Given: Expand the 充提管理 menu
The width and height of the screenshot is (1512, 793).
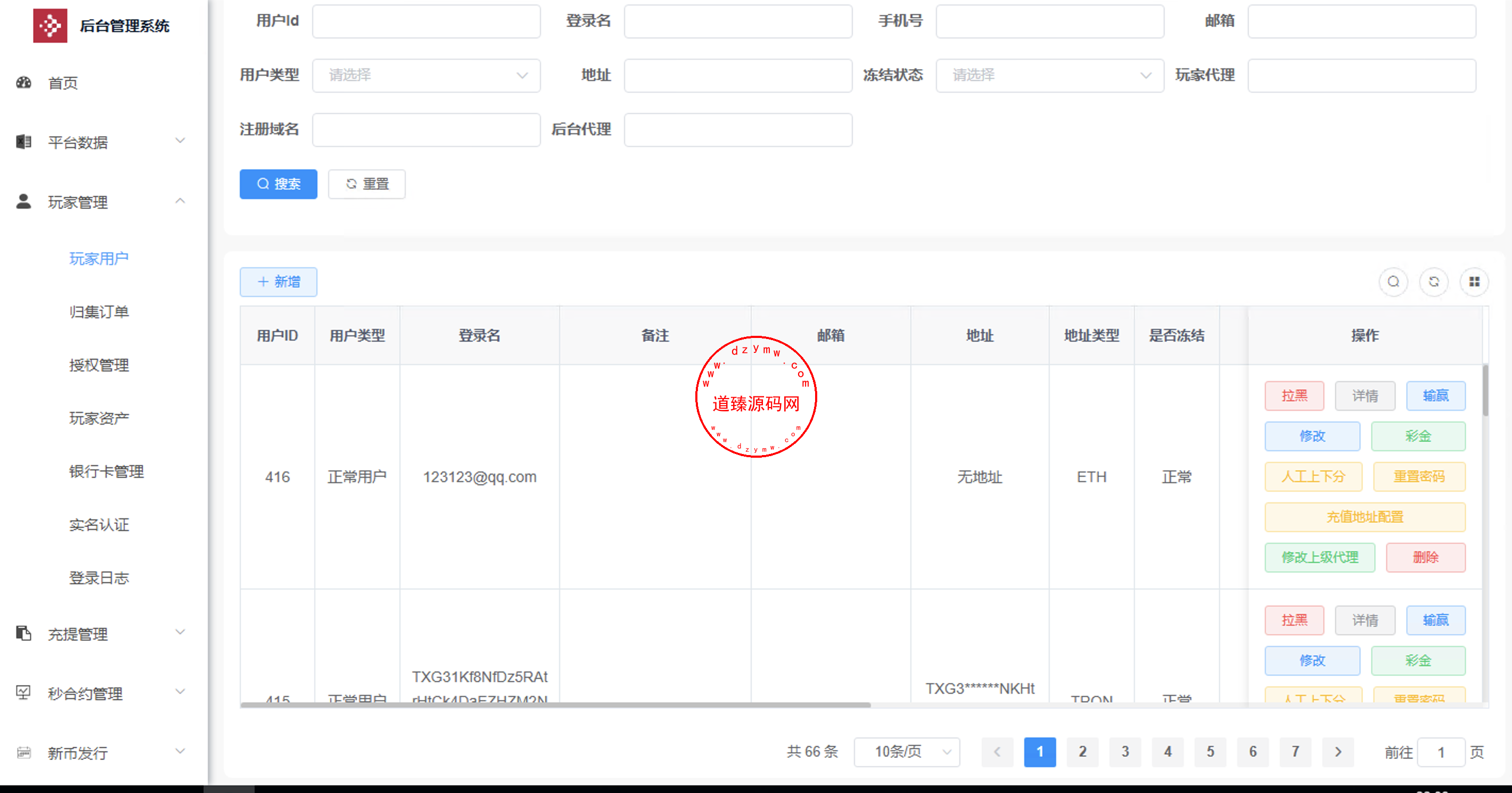Looking at the screenshot, I should click(x=180, y=633).
